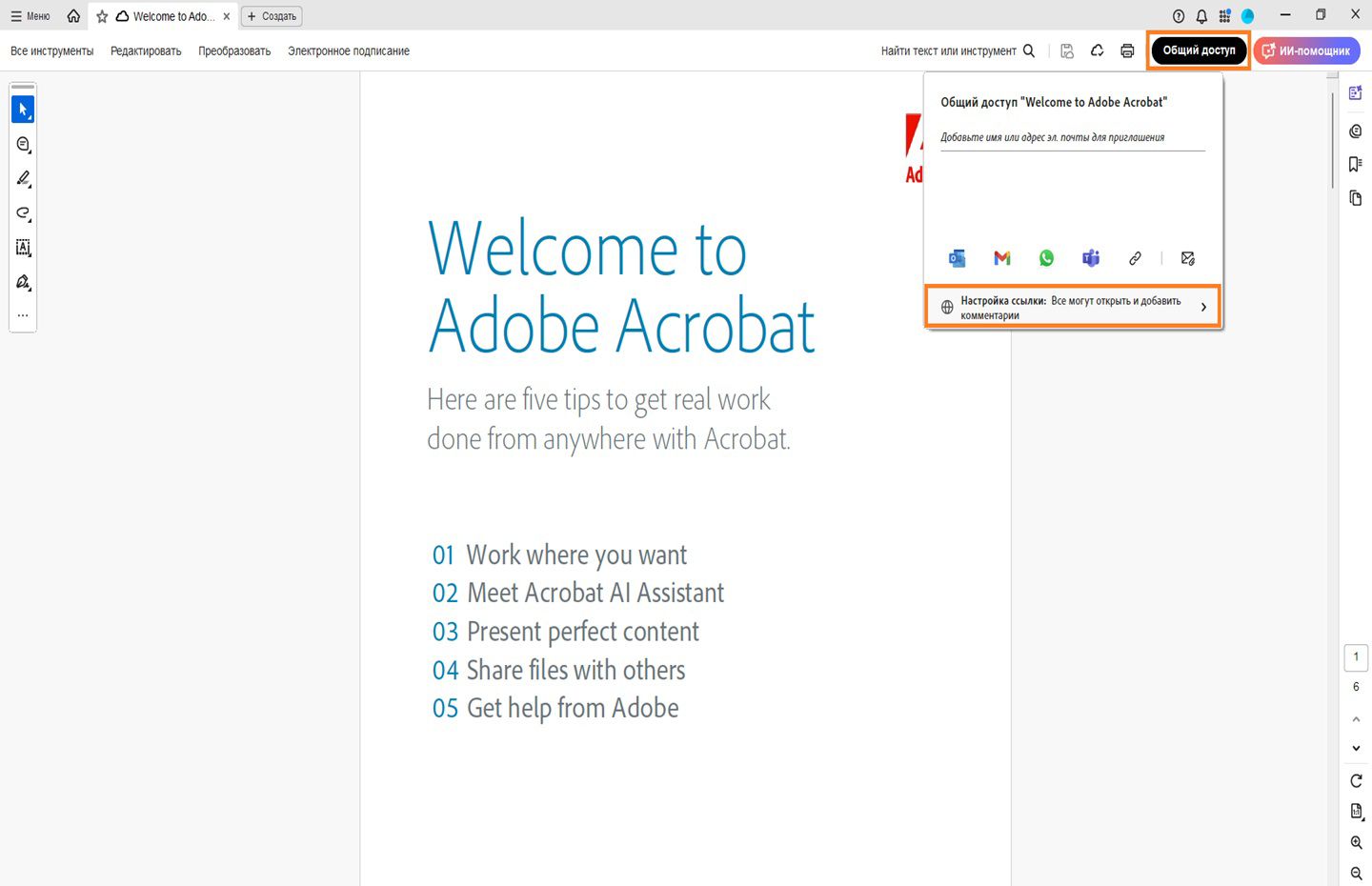
Task: Switch to Welcome to Ado... document tab
Action: click(164, 16)
